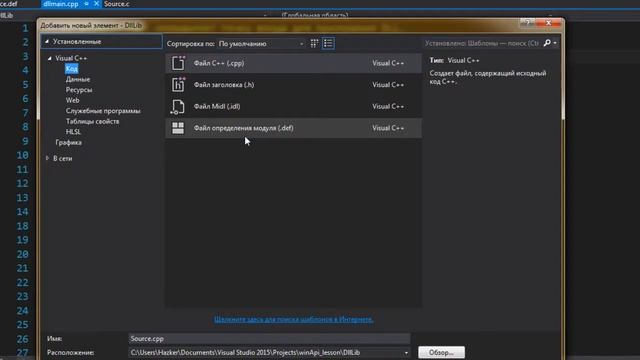Click Visual C++ label in header row
Image resolution: width=640 pixels, height=360 pixels.
(x=388, y=85)
